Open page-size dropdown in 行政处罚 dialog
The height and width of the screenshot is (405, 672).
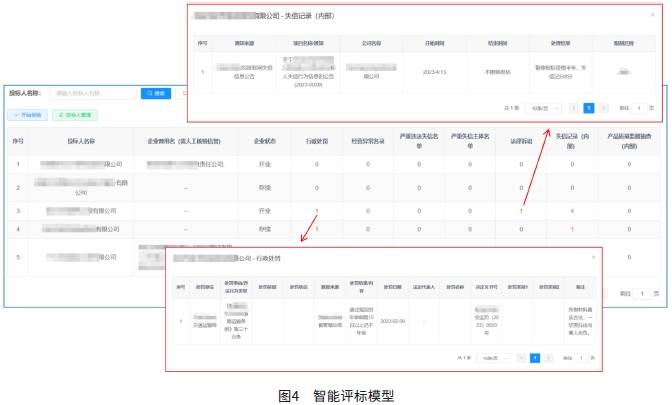pyautogui.click(x=494, y=358)
